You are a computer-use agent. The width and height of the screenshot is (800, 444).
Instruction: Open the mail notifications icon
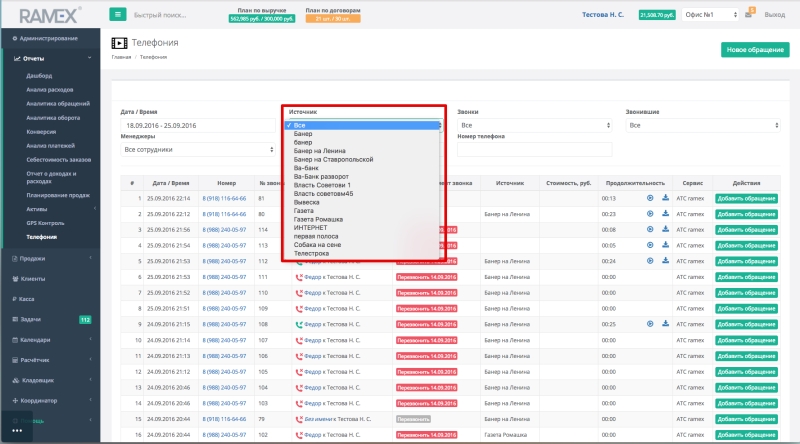pos(748,14)
